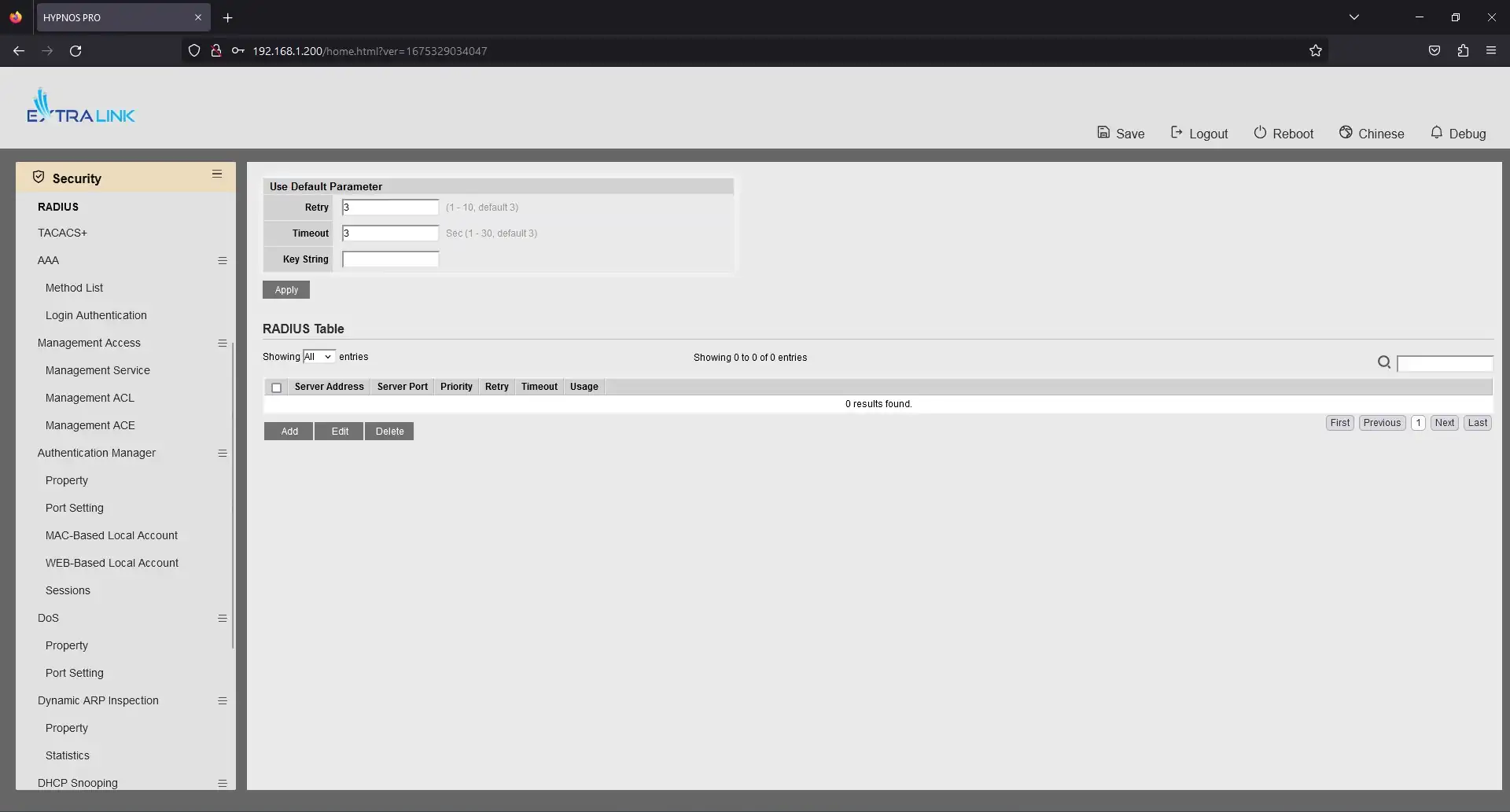Image resolution: width=1510 pixels, height=812 pixels.
Task: Click the Apply button
Action: (x=286, y=290)
